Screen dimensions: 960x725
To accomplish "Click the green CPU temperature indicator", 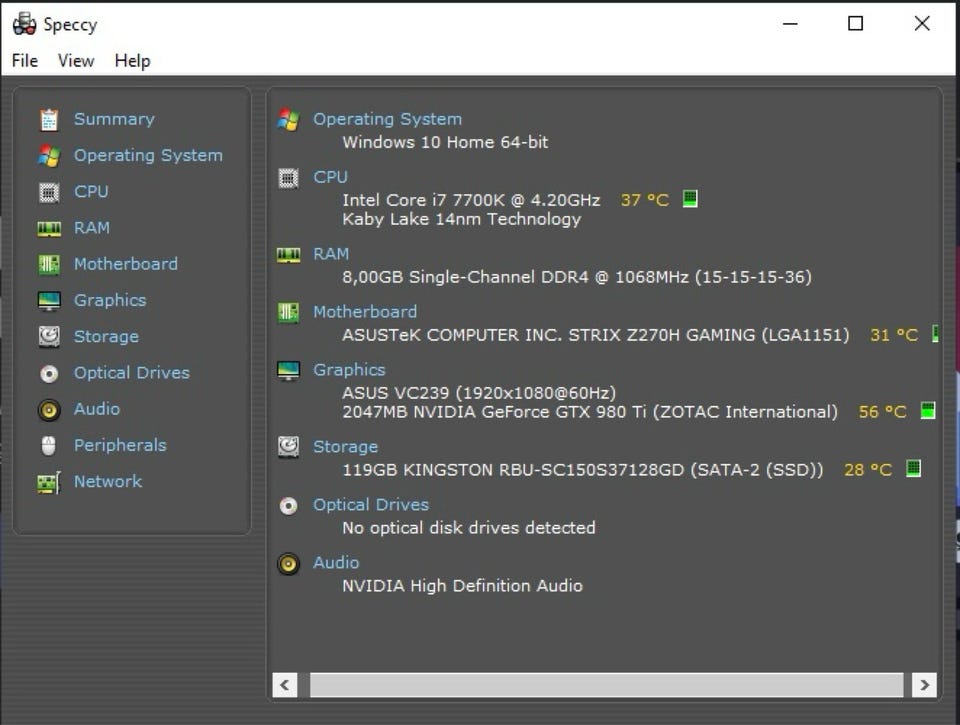I will (x=690, y=199).
